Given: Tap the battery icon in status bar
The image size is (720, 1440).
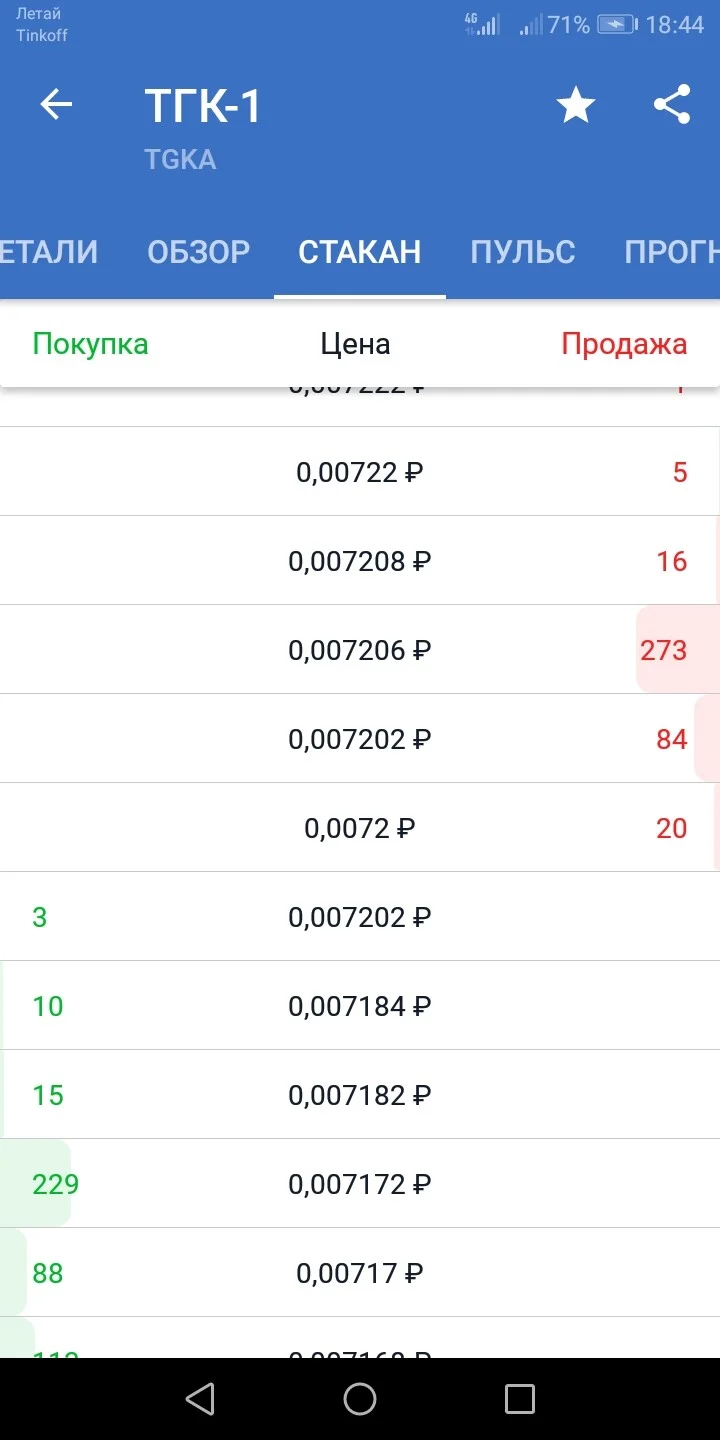Looking at the screenshot, I should (x=617, y=25).
